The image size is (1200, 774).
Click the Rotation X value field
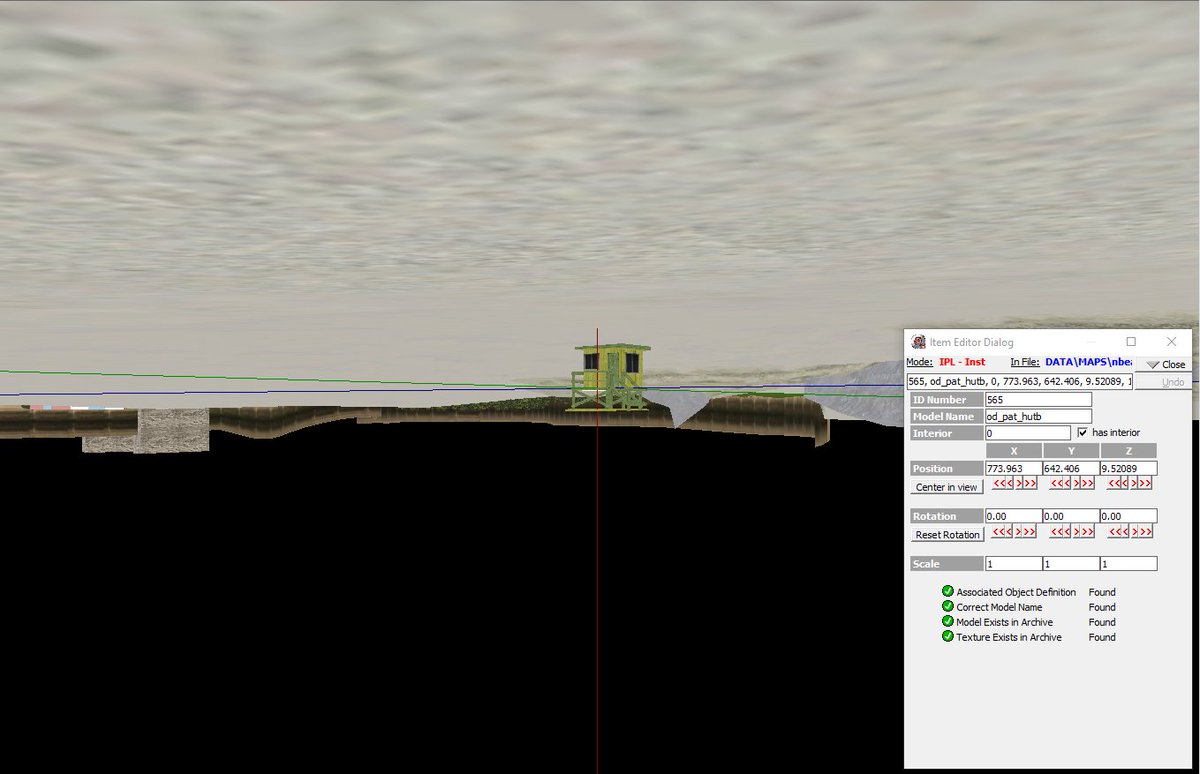pyautogui.click(x=1013, y=516)
